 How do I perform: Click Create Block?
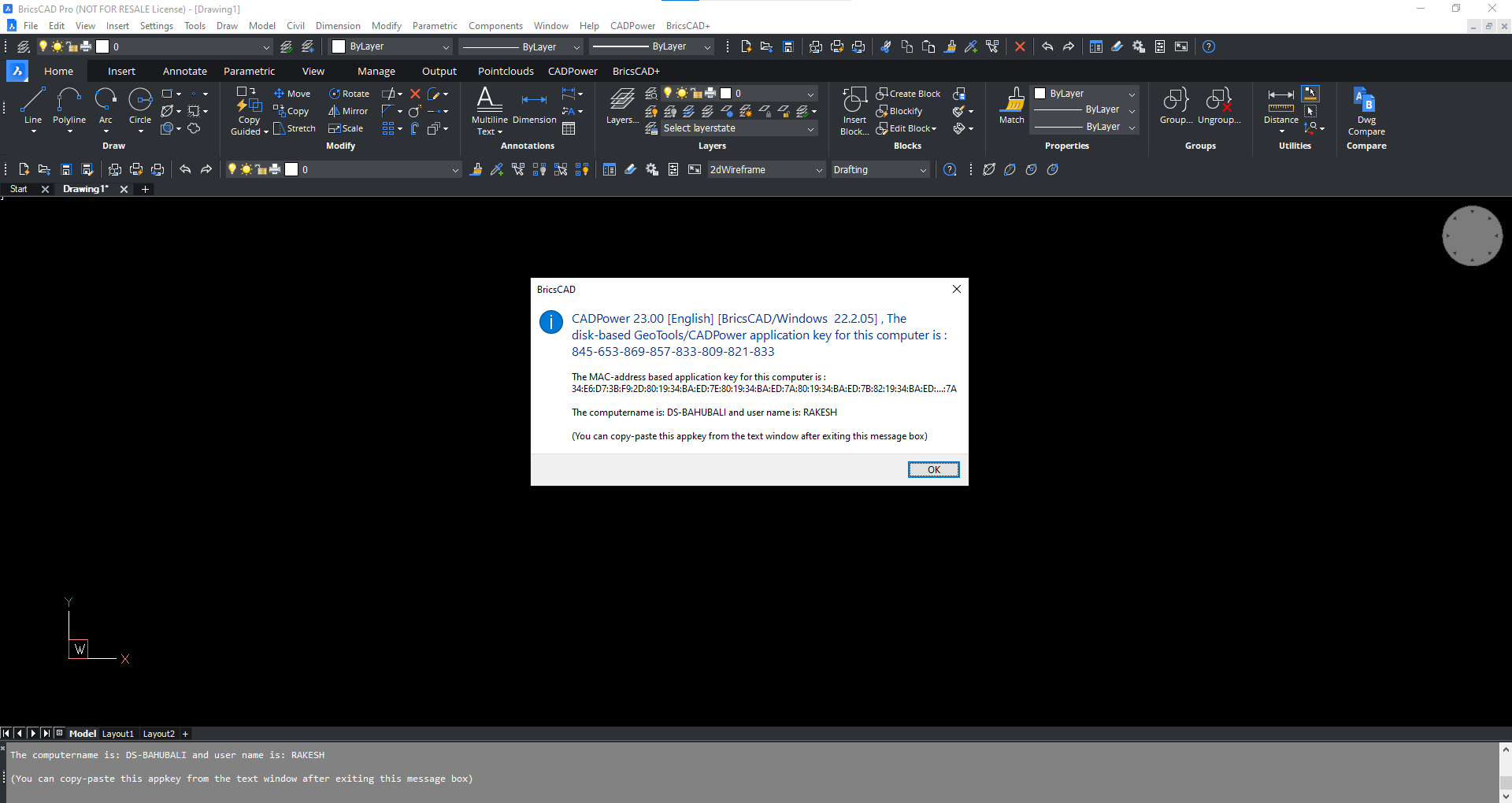pyautogui.click(x=908, y=94)
